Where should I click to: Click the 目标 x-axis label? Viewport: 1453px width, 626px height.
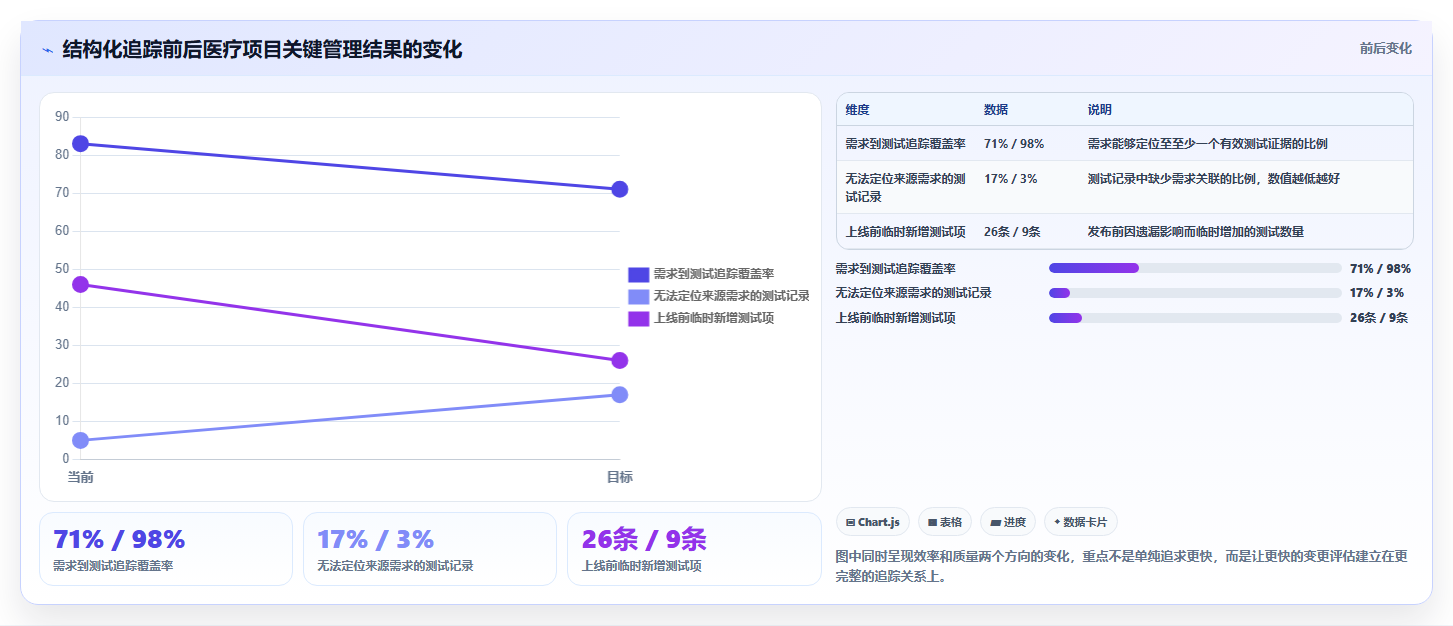click(619, 477)
